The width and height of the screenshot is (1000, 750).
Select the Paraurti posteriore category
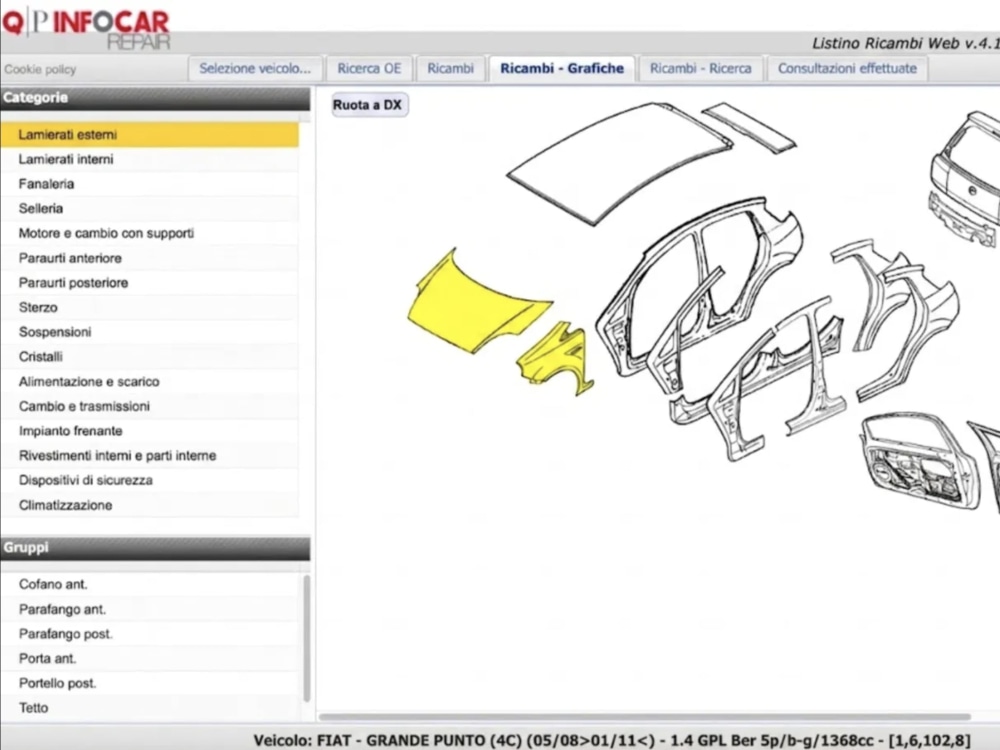tap(149, 283)
